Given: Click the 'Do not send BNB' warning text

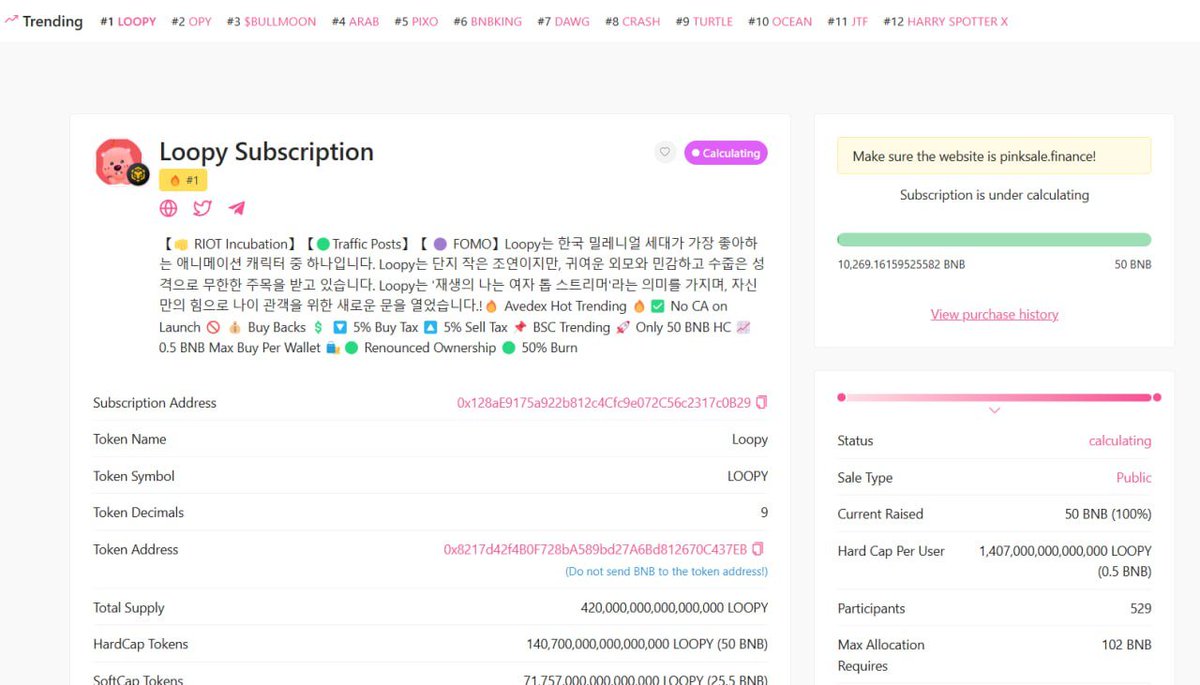Looking at the screenshot, I should tap(666, 571).
